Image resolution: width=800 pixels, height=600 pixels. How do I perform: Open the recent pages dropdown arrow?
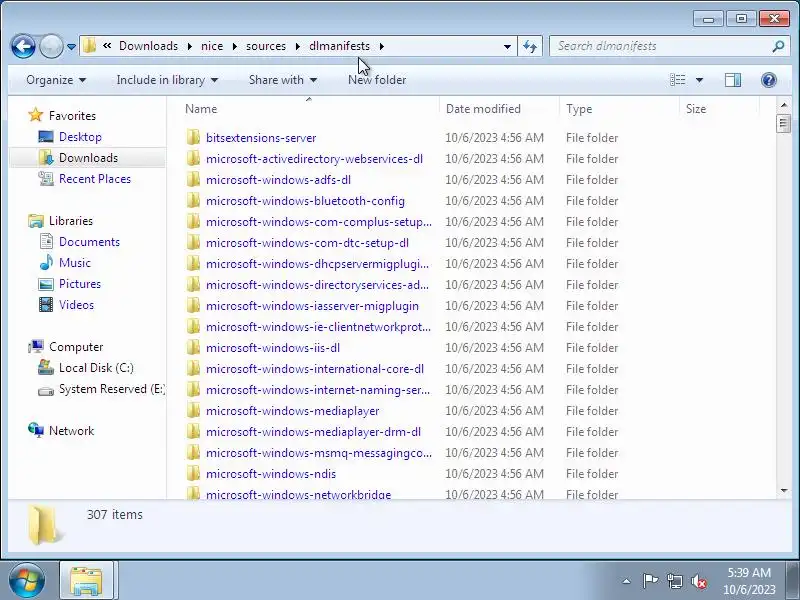(71, 47)
